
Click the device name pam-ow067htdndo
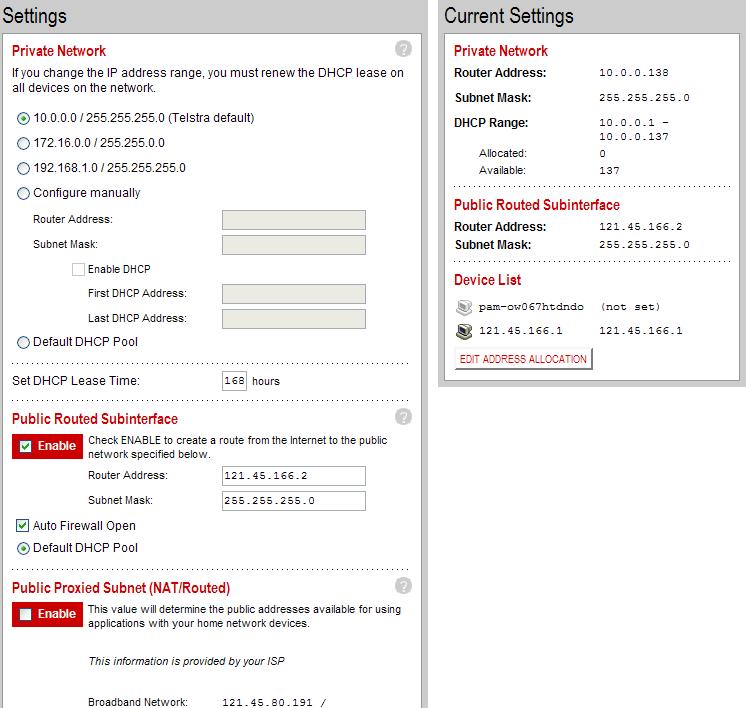point(531,307)
